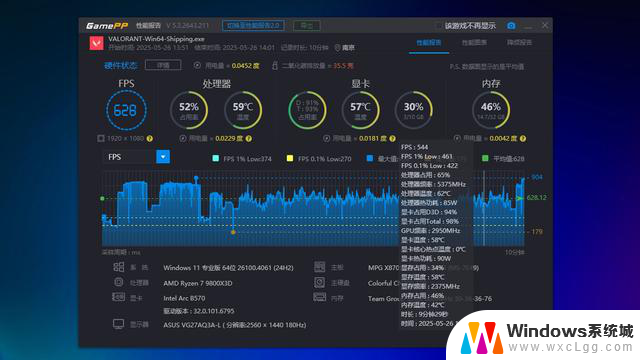Click the location pin icon beside 南京

pos(337,48)
